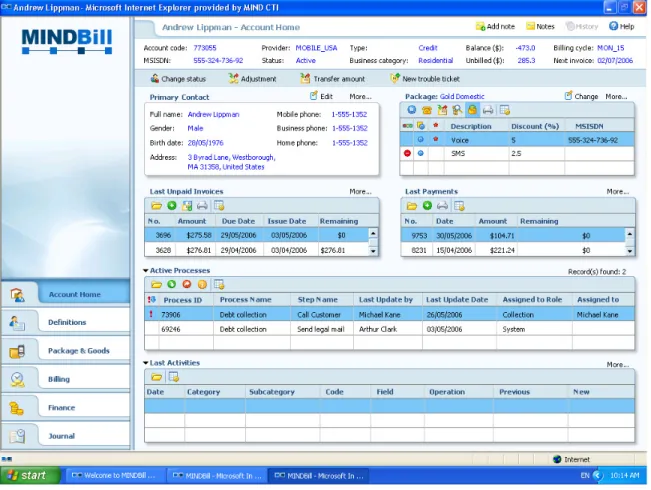Image resolution: width=651 pixels, height=490 pixels.
Task: Create a New trouble ticket
Action: (425, 78)
